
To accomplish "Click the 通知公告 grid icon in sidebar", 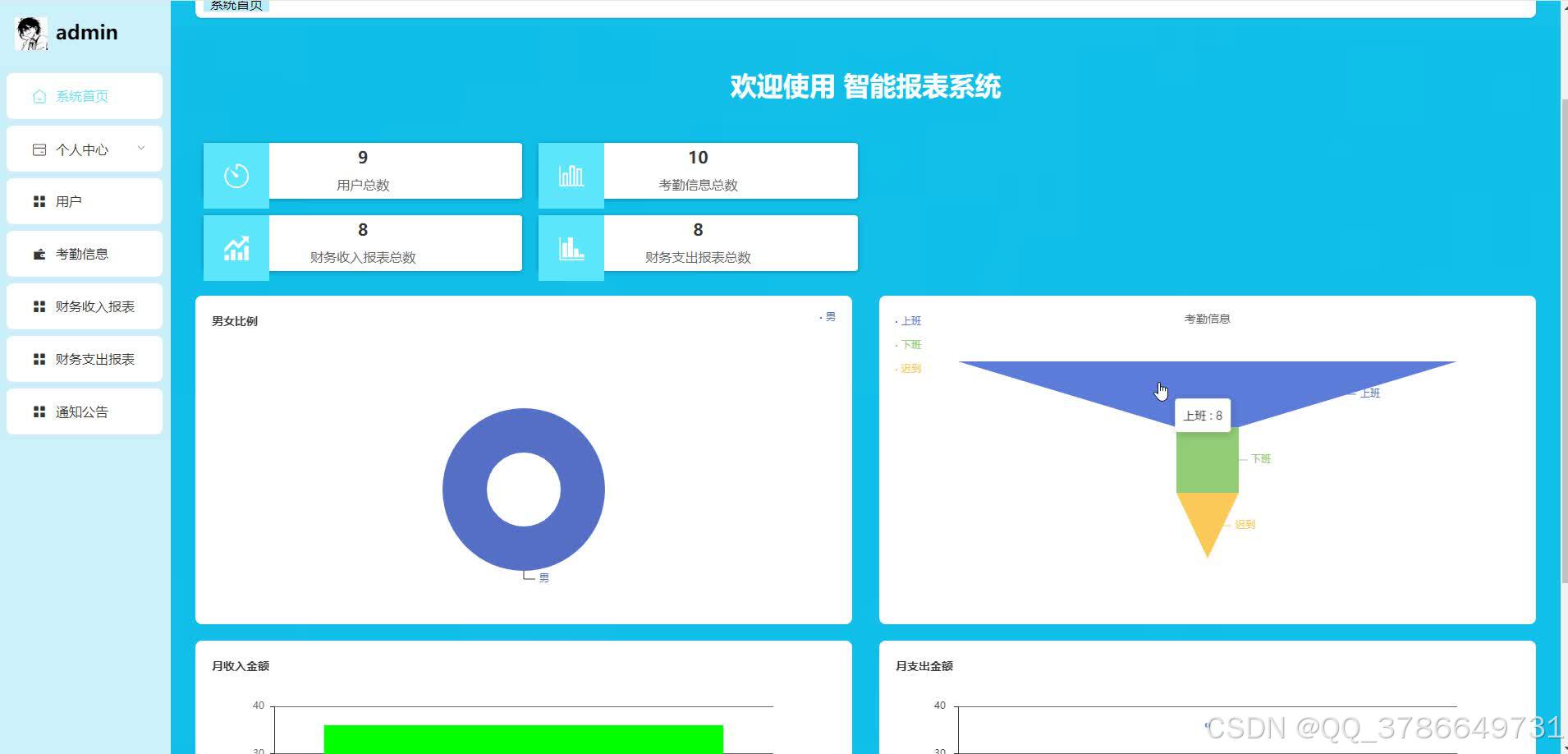I will 38,411.
